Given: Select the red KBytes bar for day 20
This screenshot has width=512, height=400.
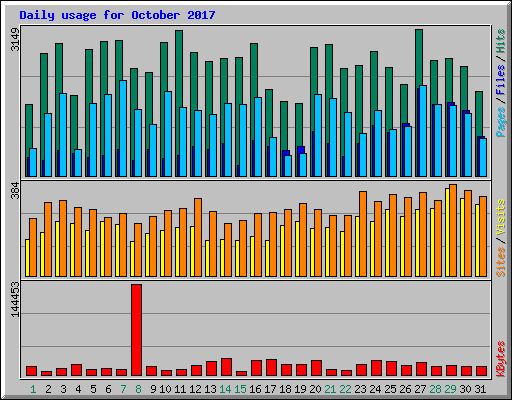Looking at the screenshot, I should (x=316, y=368).
